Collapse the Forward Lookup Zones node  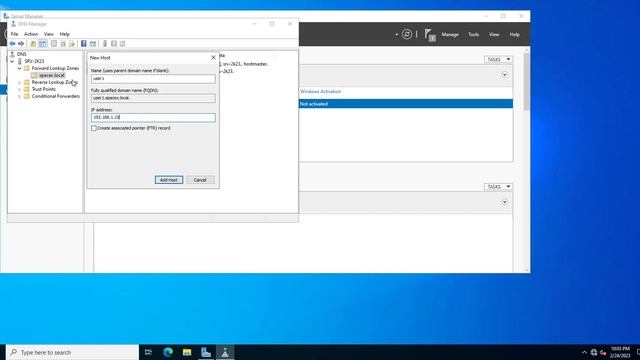pos(19,69)
